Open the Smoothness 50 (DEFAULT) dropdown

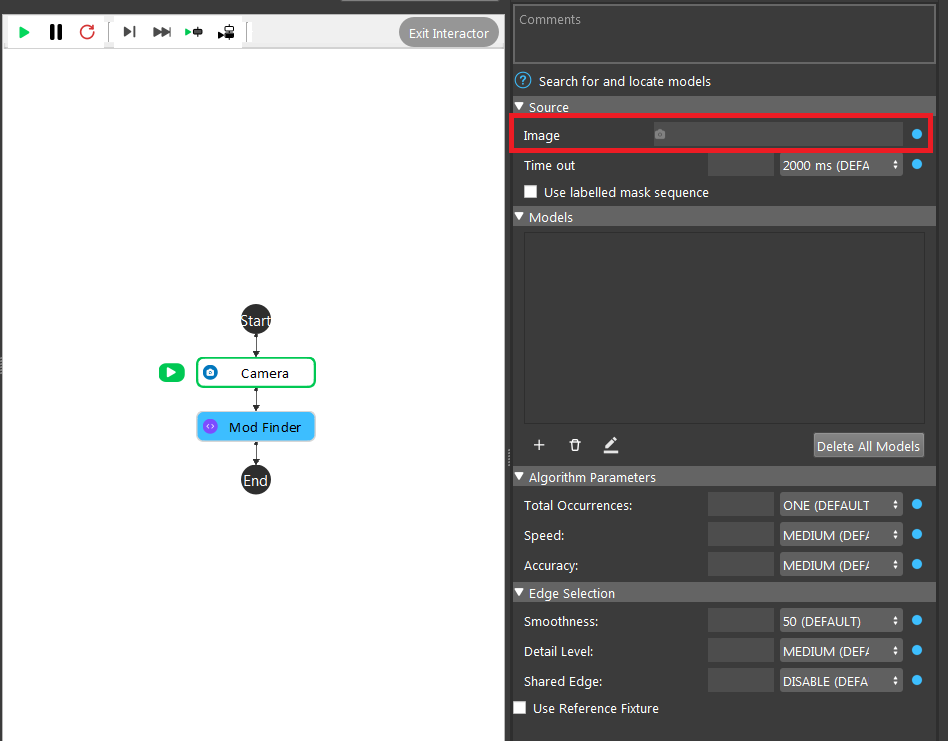[x=841, y=621]
